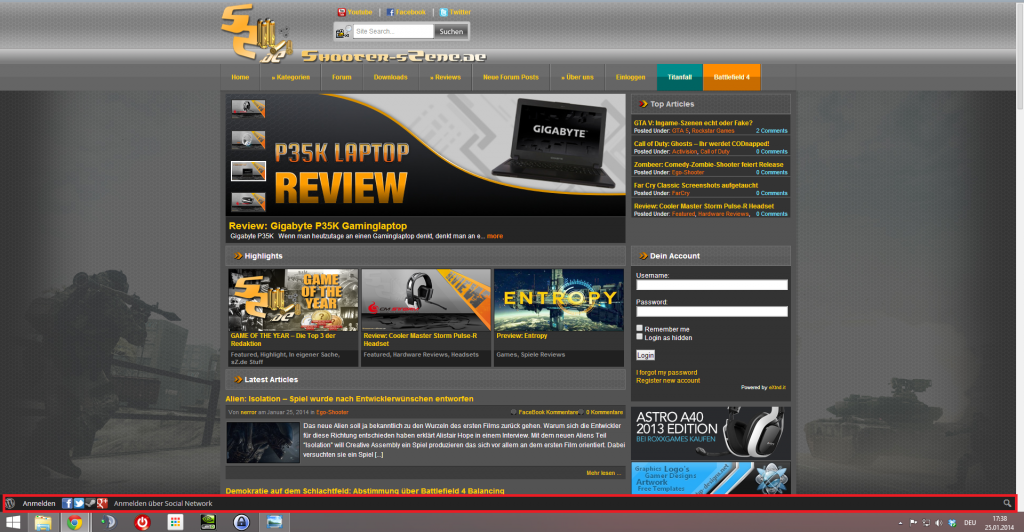Click 'more' link under Gigabyte P35K teaser

pyautogui.click(x=495, y=236)
